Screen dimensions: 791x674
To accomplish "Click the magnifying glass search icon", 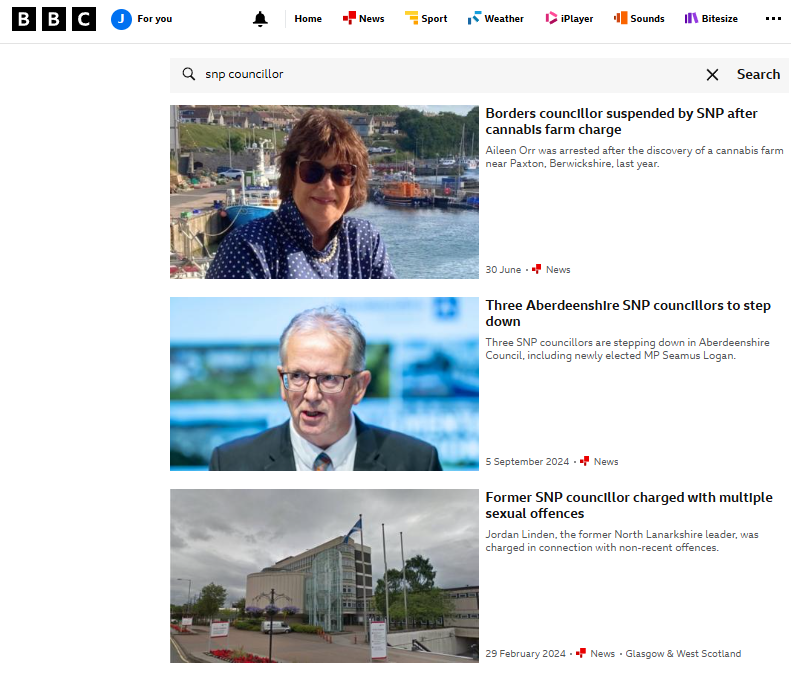I will click(x=188, y=74).
